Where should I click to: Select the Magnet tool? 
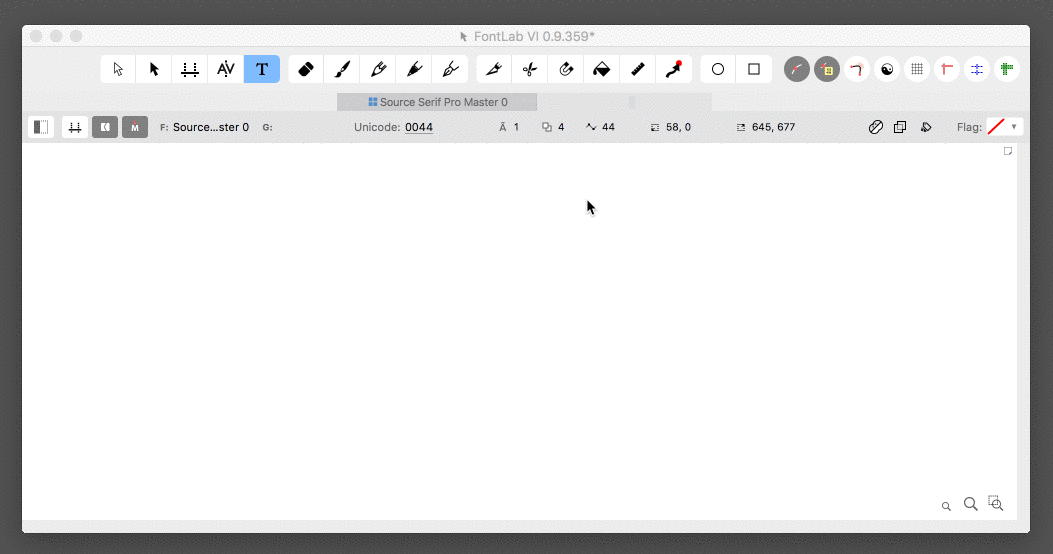(x=566, y=69)
